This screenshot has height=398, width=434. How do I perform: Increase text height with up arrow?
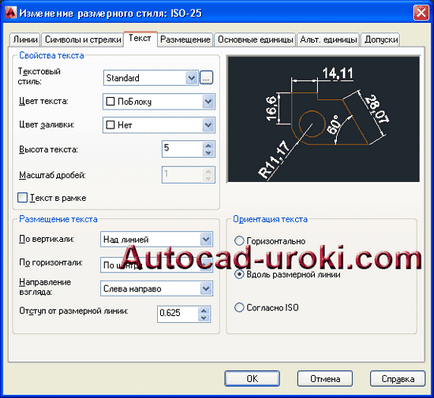point(208,145)
